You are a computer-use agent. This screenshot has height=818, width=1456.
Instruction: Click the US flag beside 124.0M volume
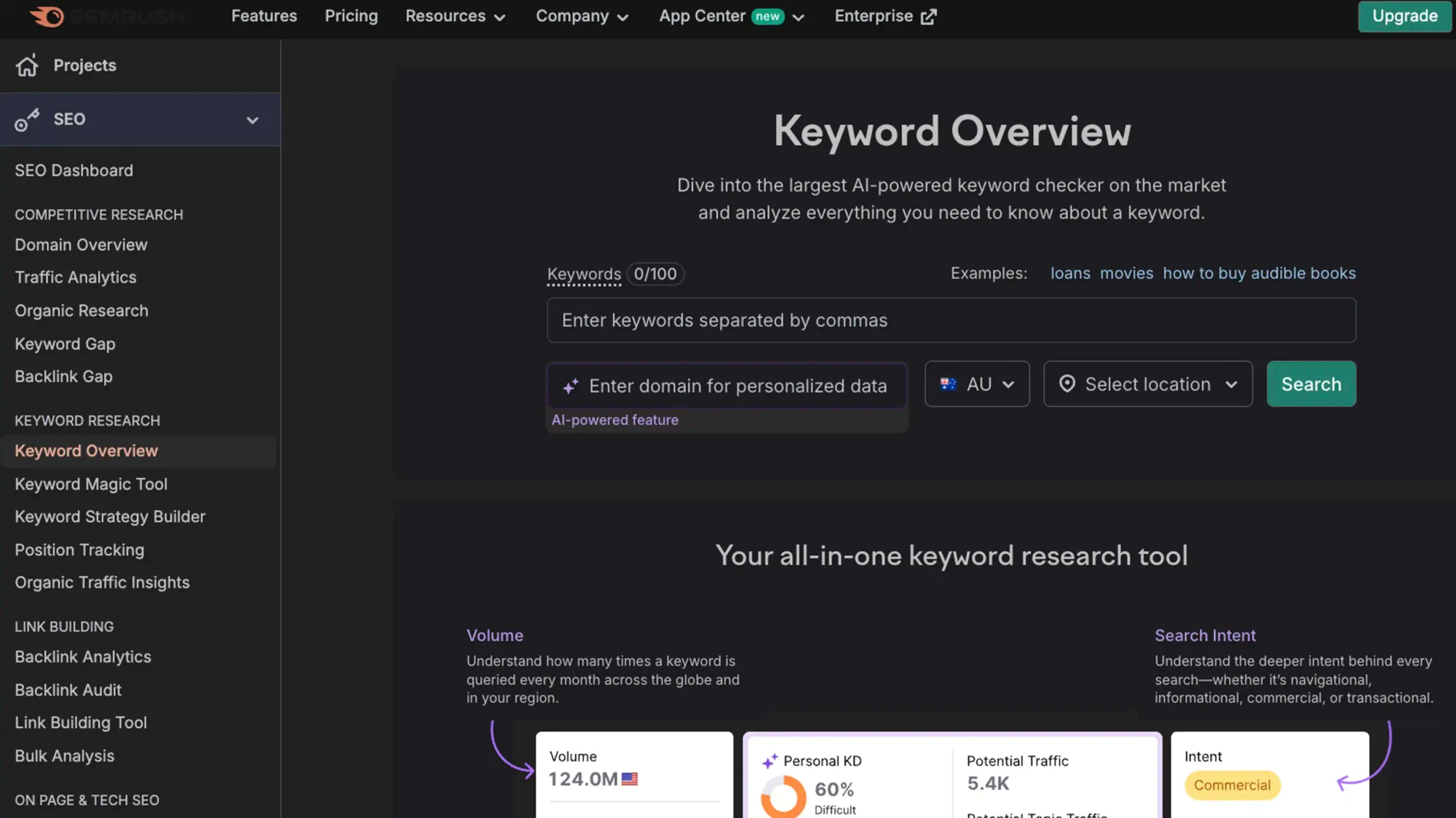[630, 779]
